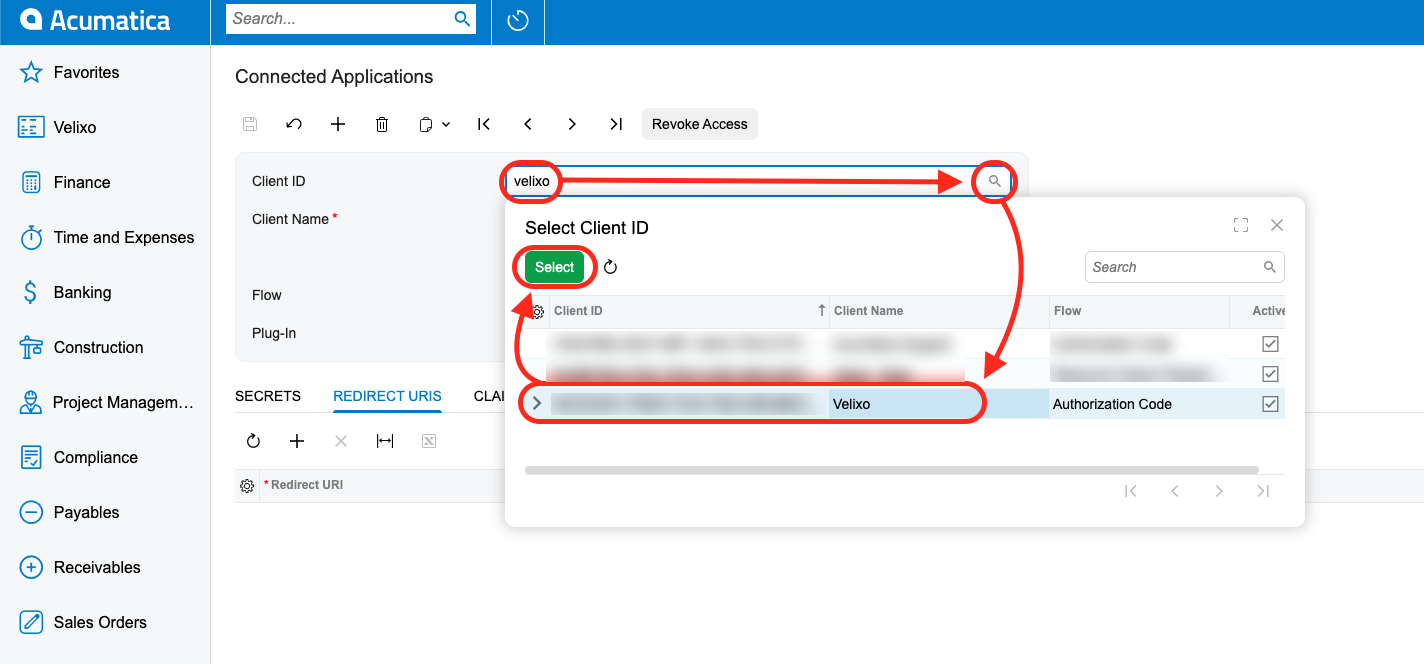
Task: Click the horizontal scrollbar in dialog
Action: 892,470
